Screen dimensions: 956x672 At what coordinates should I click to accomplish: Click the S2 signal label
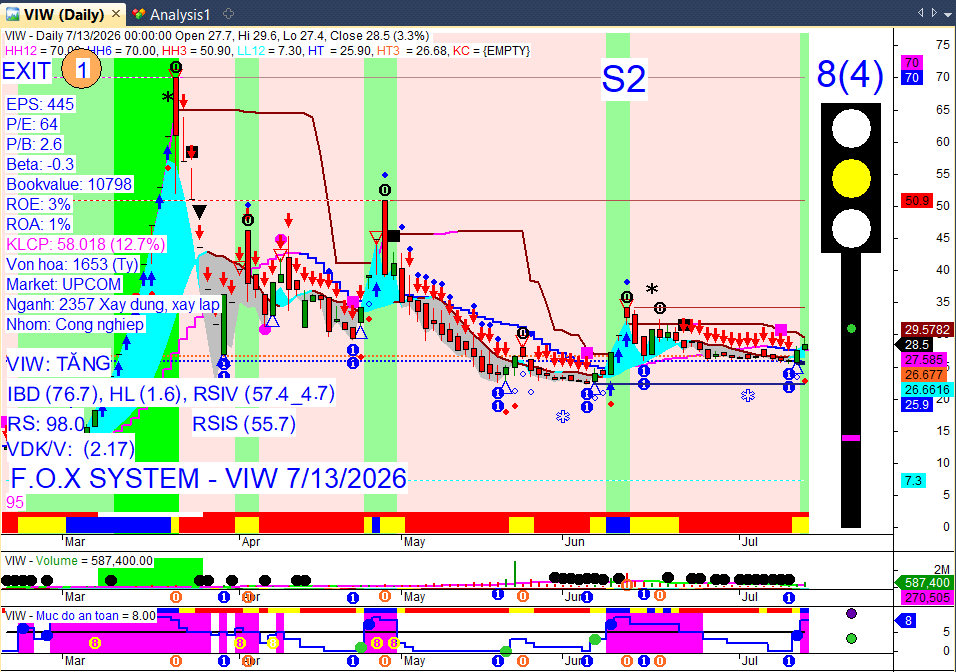pos(623,79)
